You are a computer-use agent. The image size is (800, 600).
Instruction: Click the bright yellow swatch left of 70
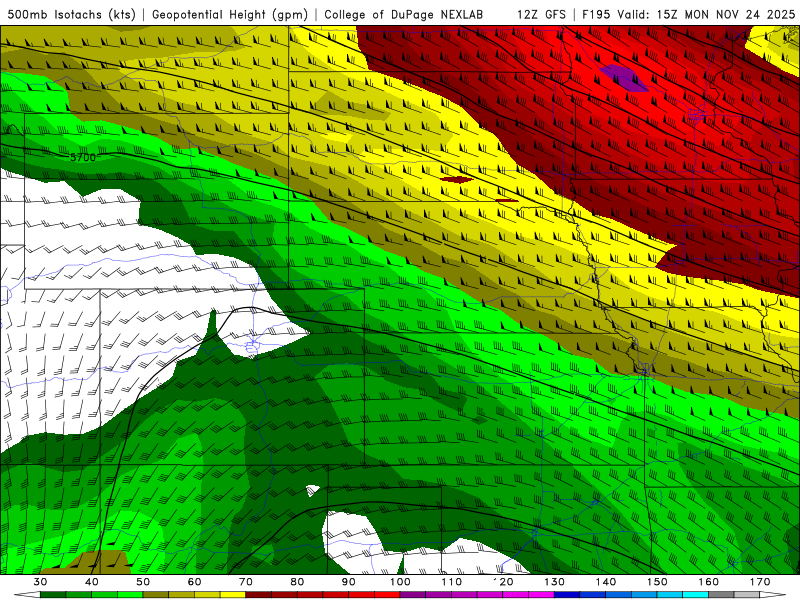[x=233, y=595]
